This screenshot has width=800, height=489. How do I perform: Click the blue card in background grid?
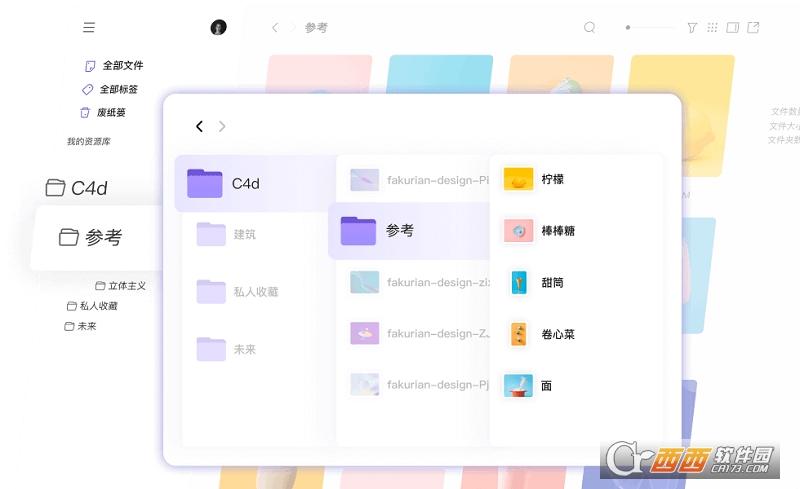tap(440, 74)
